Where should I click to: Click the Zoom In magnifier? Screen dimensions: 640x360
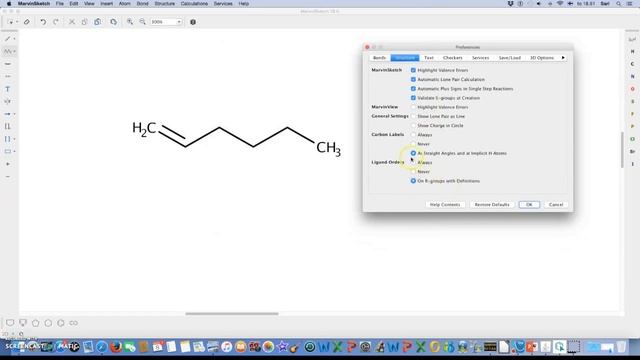130,22
